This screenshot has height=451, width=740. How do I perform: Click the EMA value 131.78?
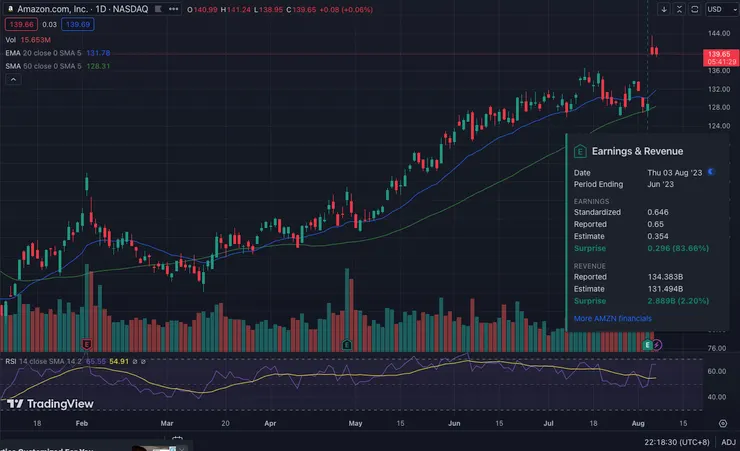pyautogui.click(x=98, y=53)
